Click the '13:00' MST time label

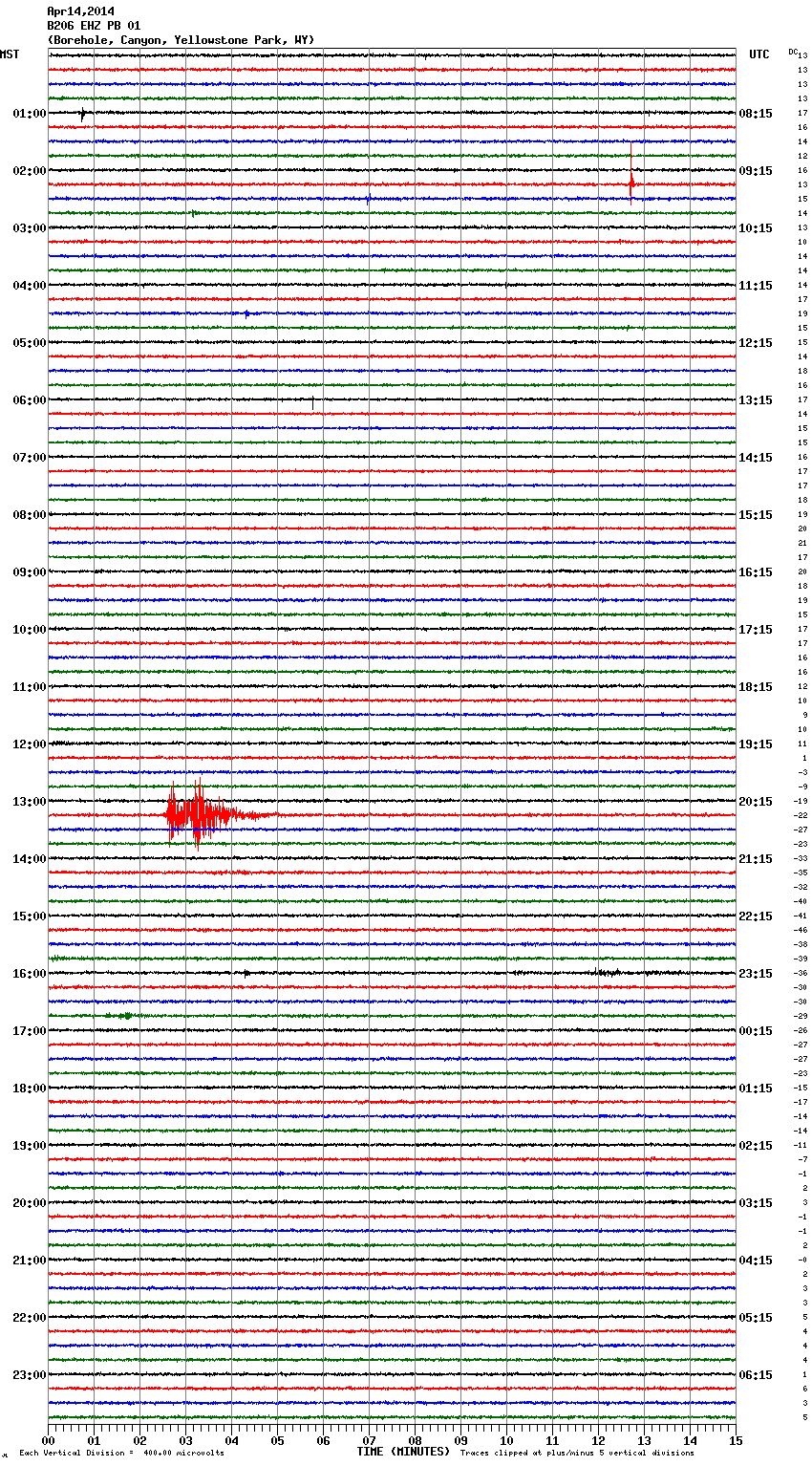point(30,802)
